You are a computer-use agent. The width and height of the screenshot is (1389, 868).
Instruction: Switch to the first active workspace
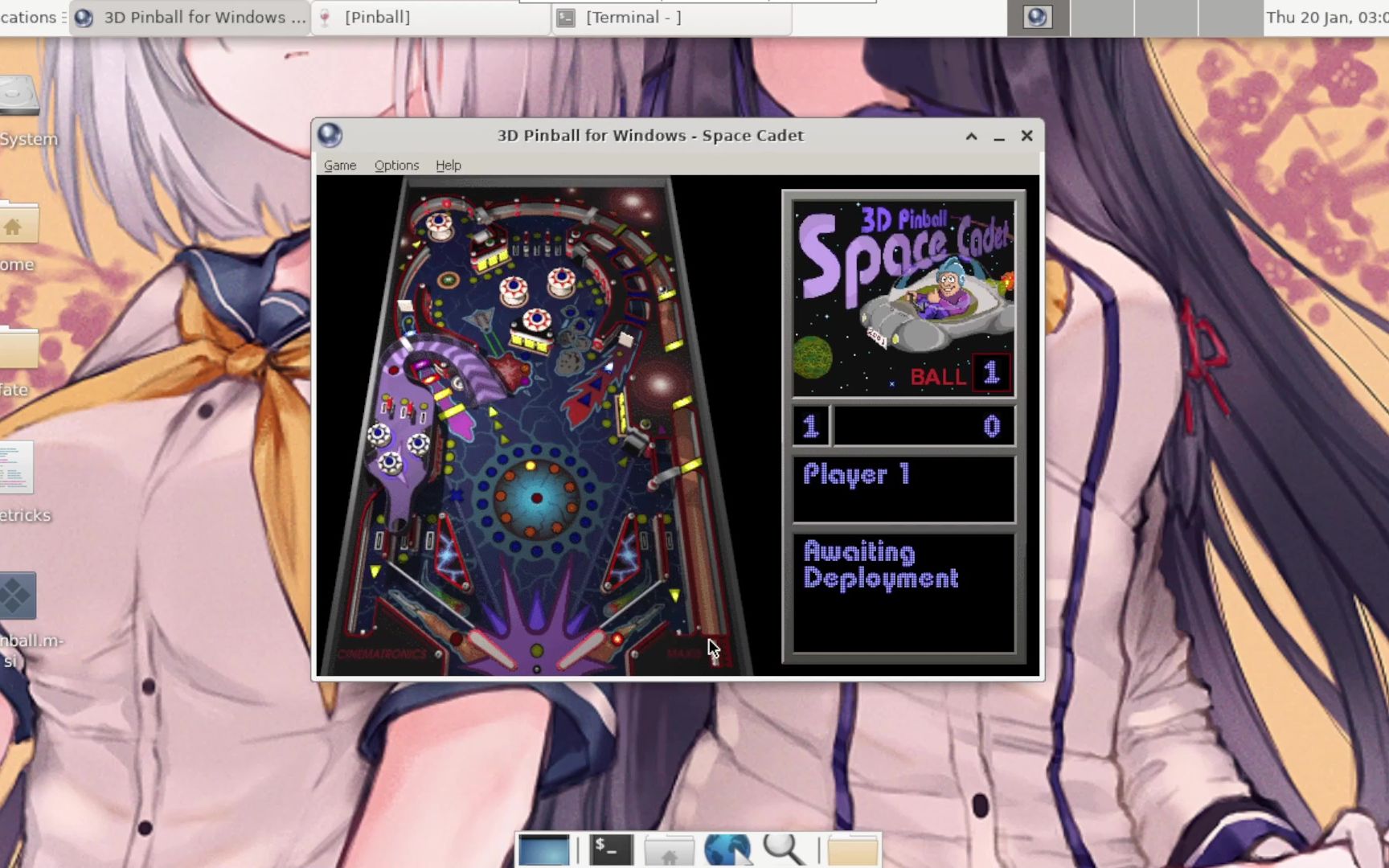pyautogui.click(x=1038, y=18)
